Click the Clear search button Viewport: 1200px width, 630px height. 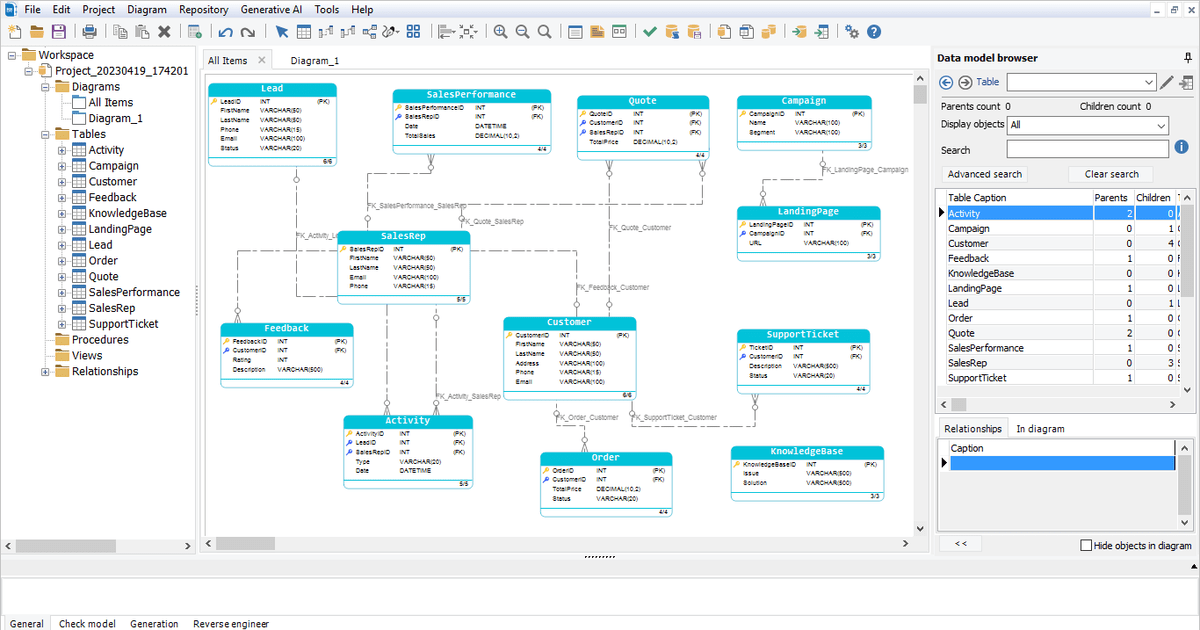click(1110, 173)
